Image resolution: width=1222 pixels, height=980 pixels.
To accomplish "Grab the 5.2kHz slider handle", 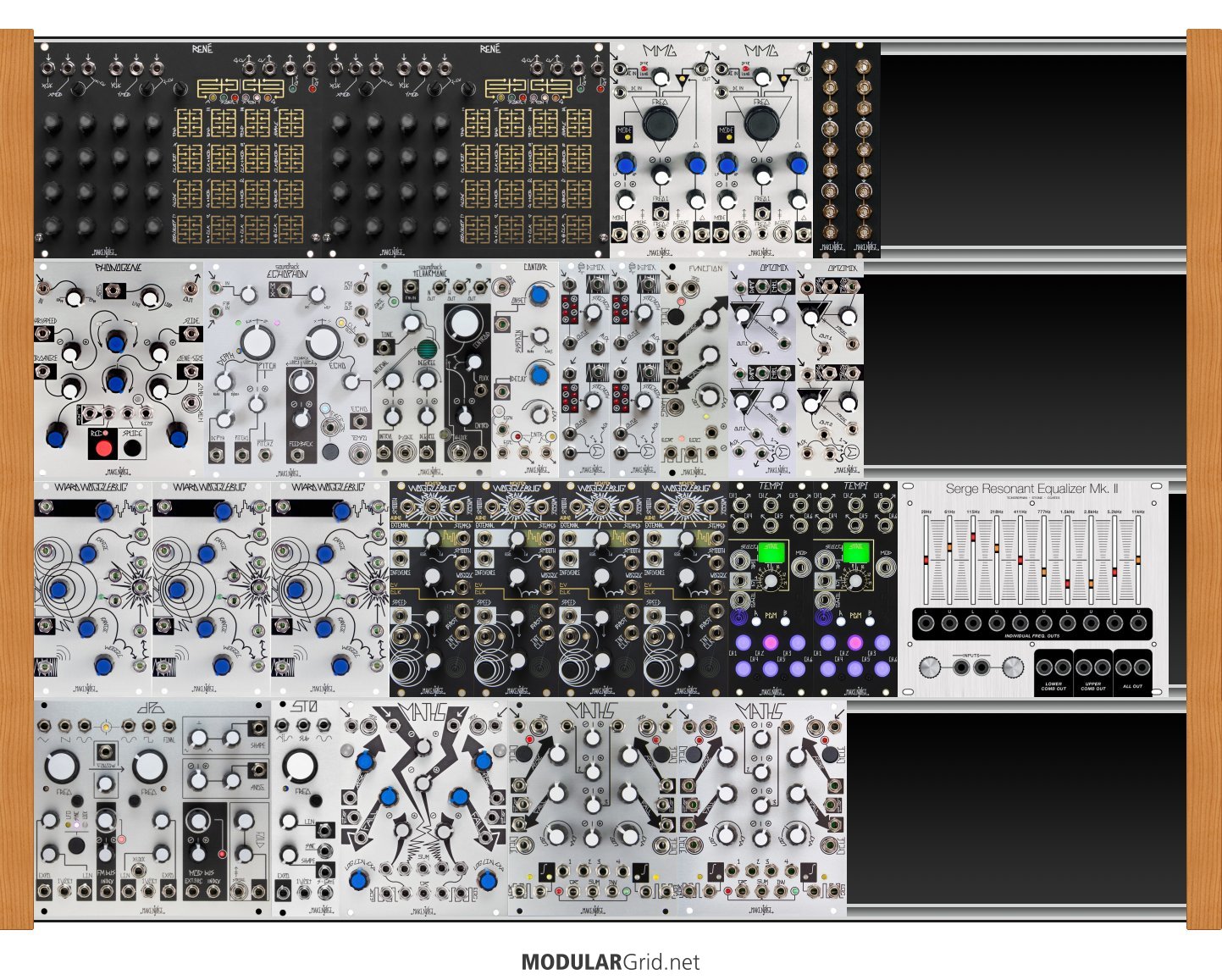I will (1114, 573).
